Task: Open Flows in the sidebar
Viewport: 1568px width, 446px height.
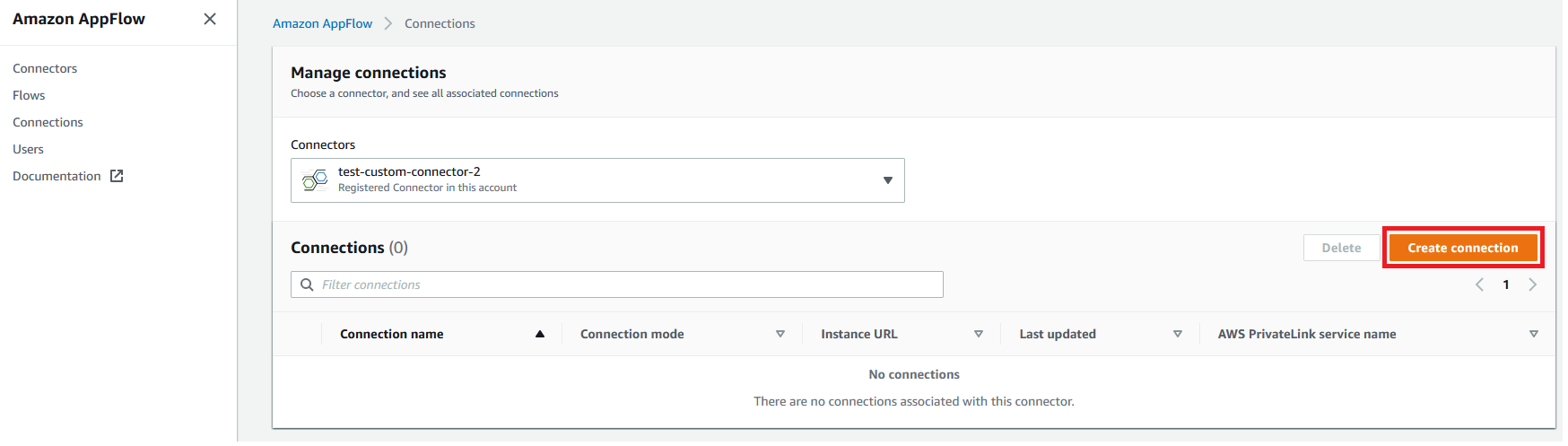Action: [x=29, y=95]
